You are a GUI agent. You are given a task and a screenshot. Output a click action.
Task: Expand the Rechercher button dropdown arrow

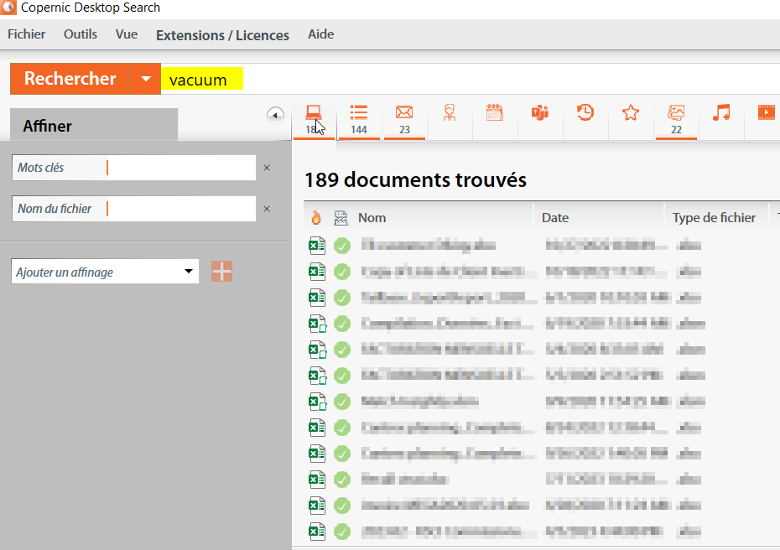pyautogui.click(x=145, y=79)
